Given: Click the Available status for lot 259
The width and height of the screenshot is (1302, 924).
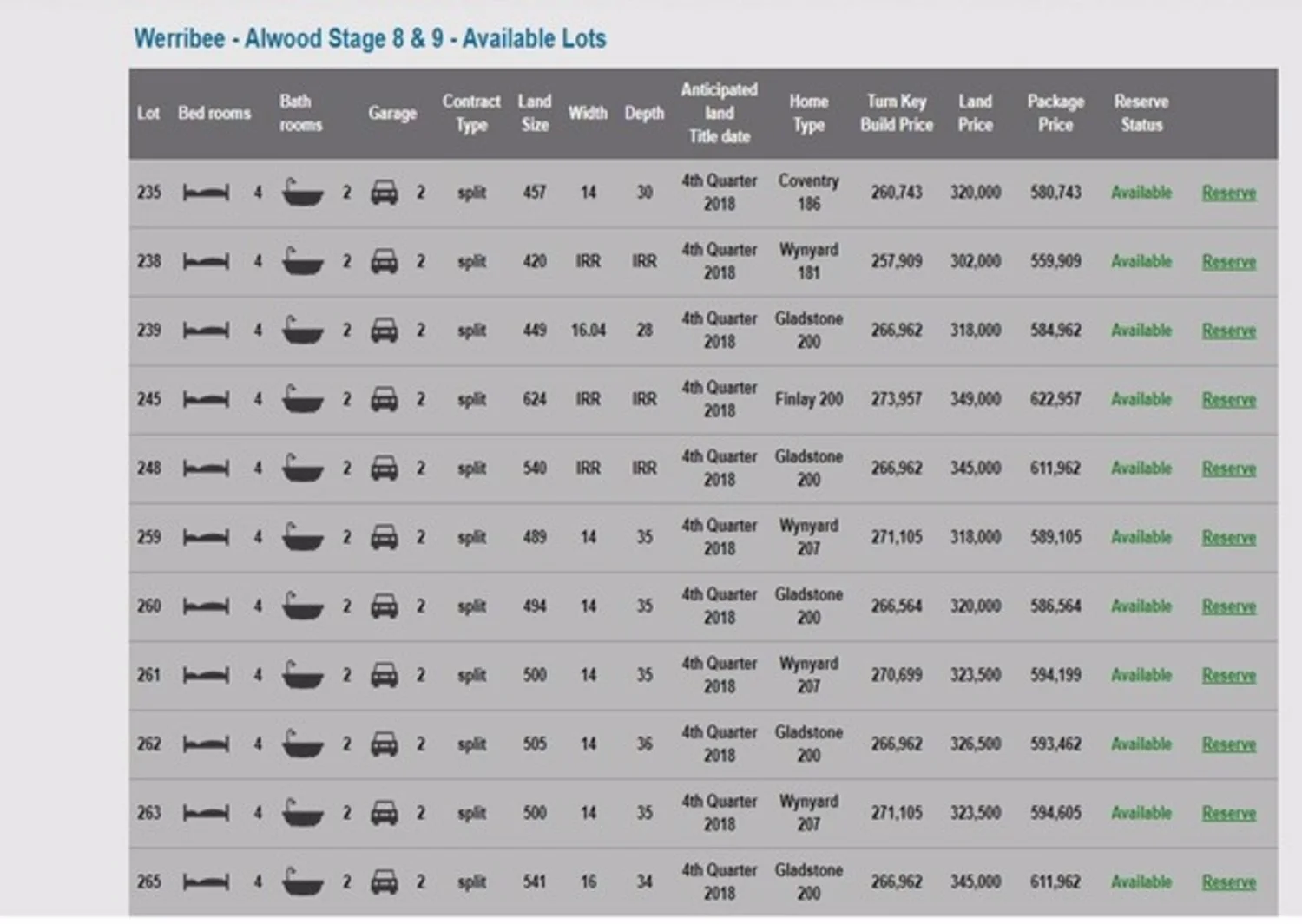Looking at the screenshot, I should 1141,537.
